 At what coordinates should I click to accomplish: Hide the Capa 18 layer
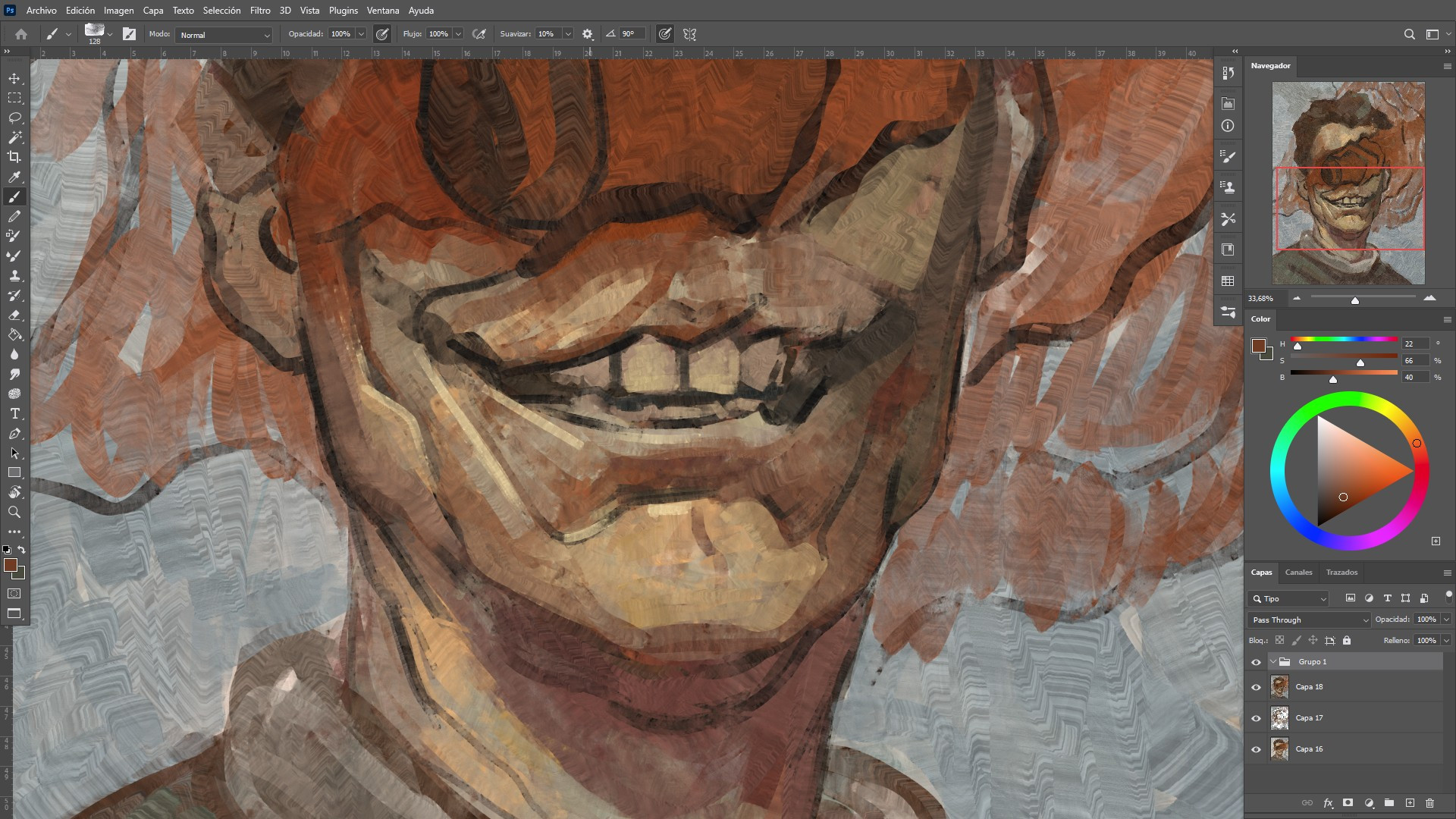(1256, 687)
